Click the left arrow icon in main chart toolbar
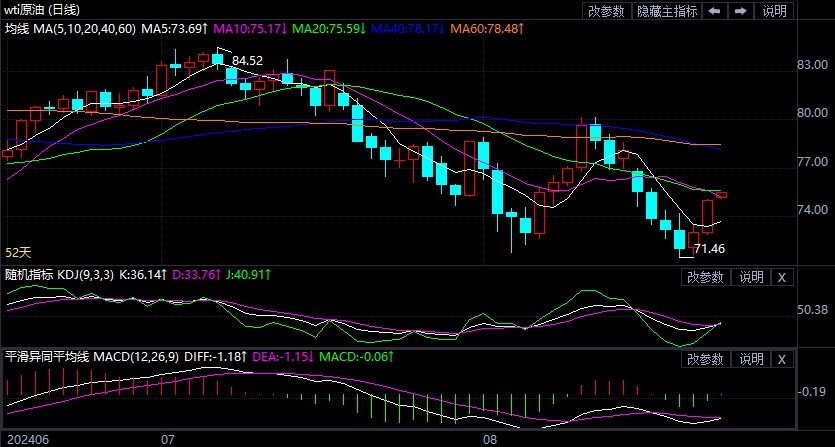 714,11
